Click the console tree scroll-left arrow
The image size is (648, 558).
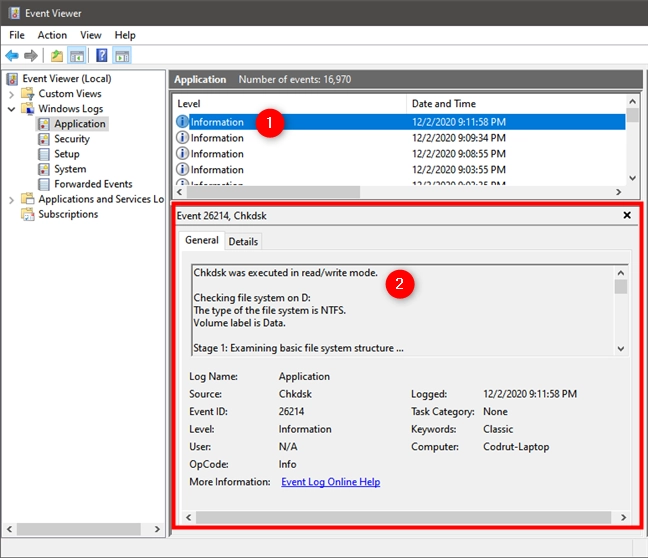(x=10, y=529)
